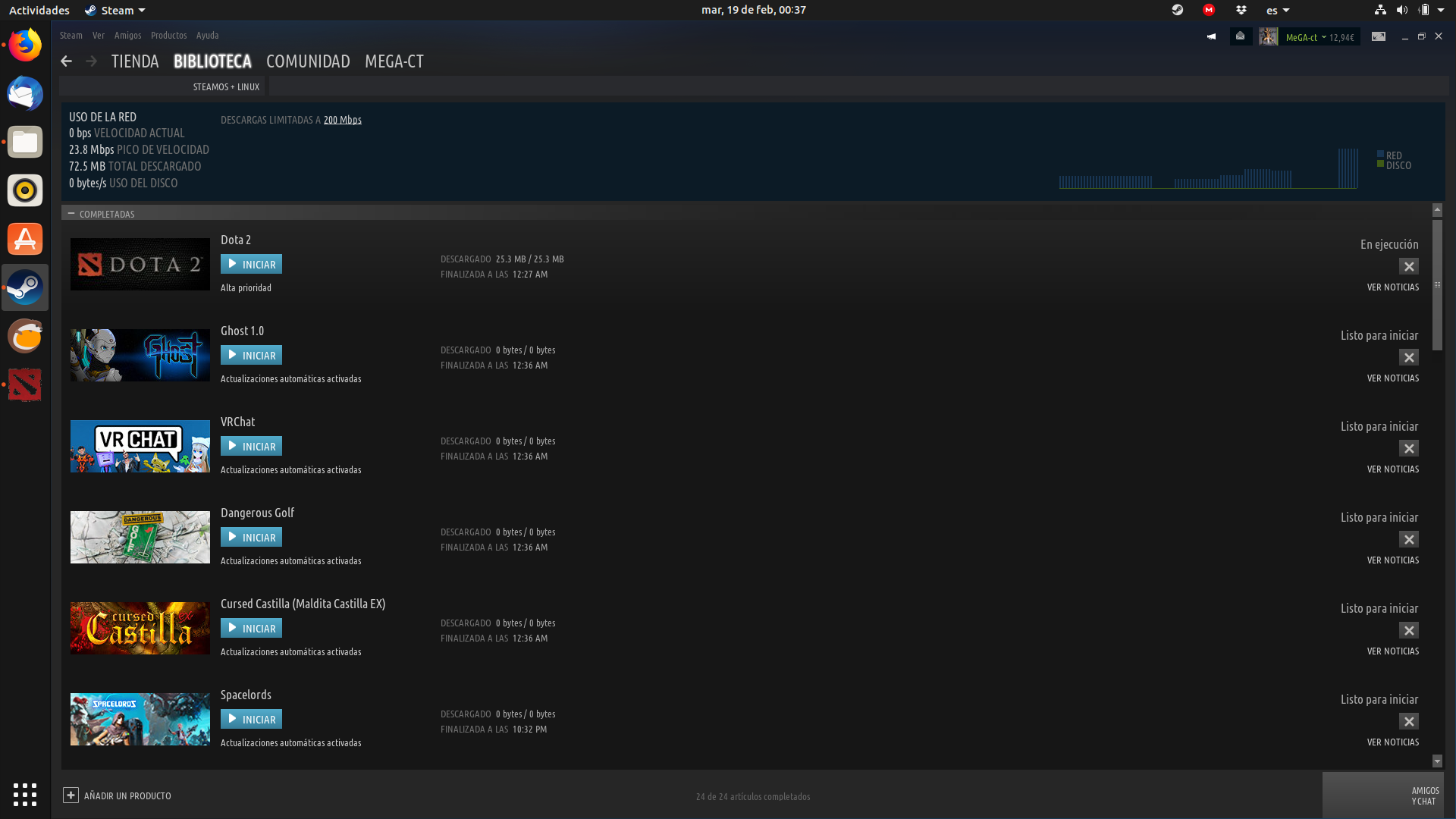Open the Steam inbox notifications icon

coord(1241,36)
